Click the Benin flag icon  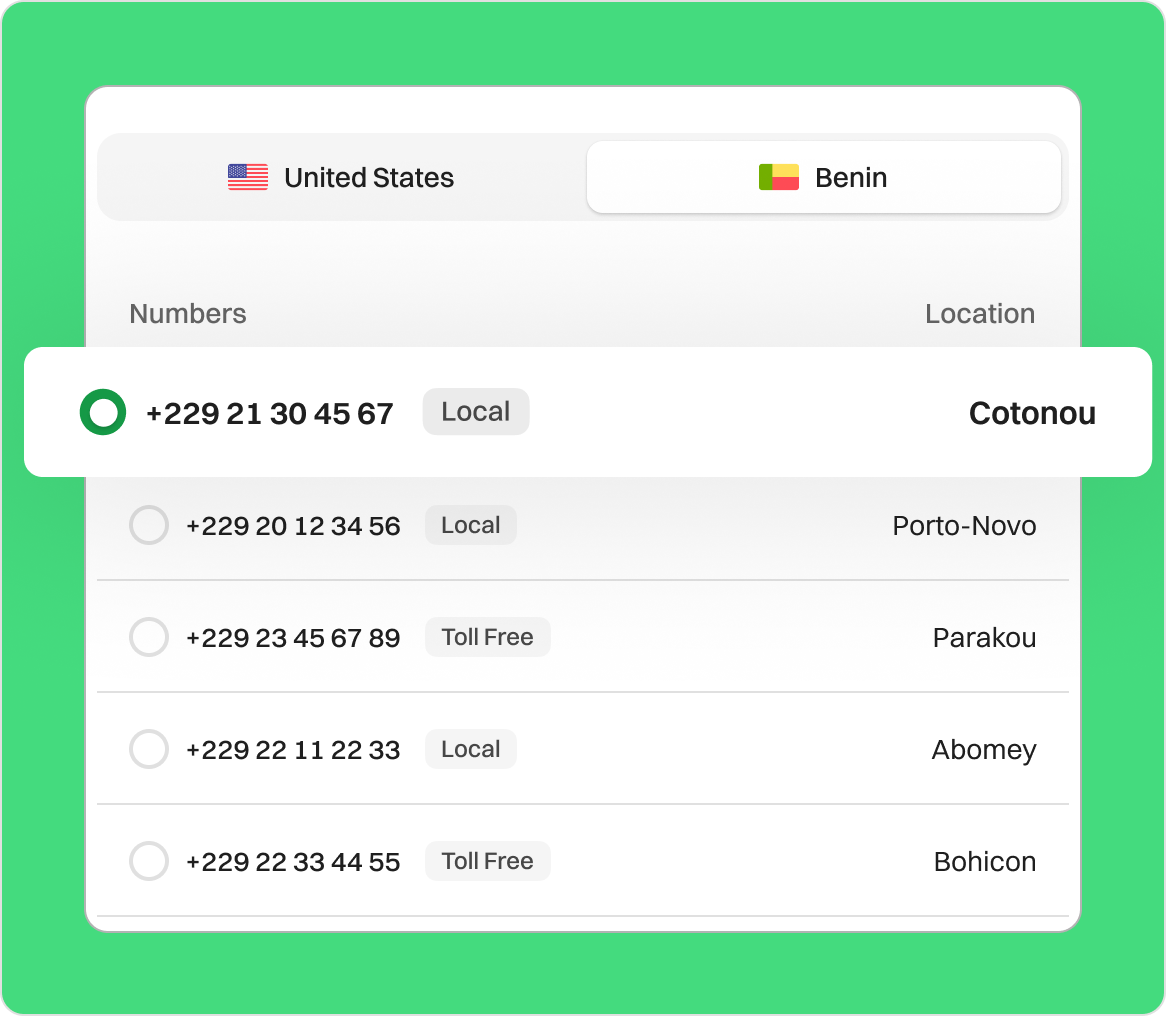point(778,178)
